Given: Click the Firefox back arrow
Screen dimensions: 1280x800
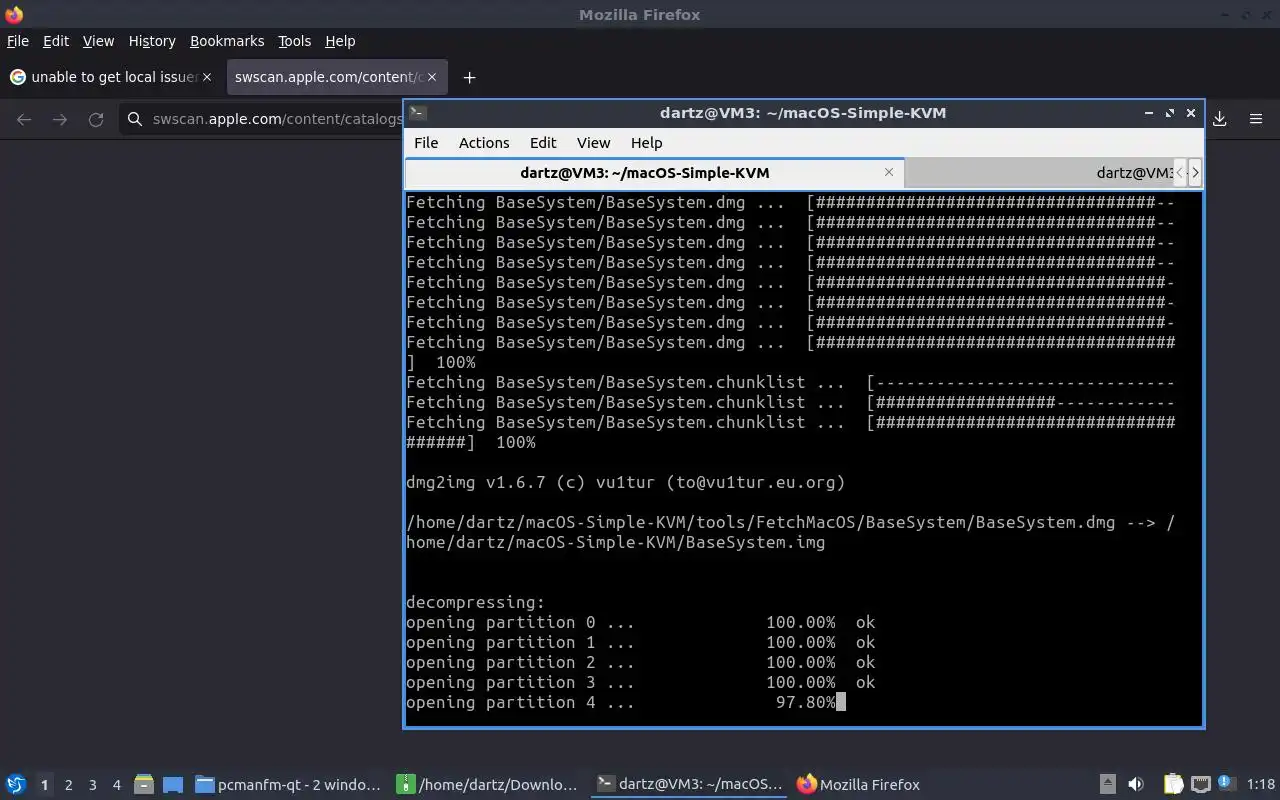Looking at the screenshot, I should click(24, 119).
